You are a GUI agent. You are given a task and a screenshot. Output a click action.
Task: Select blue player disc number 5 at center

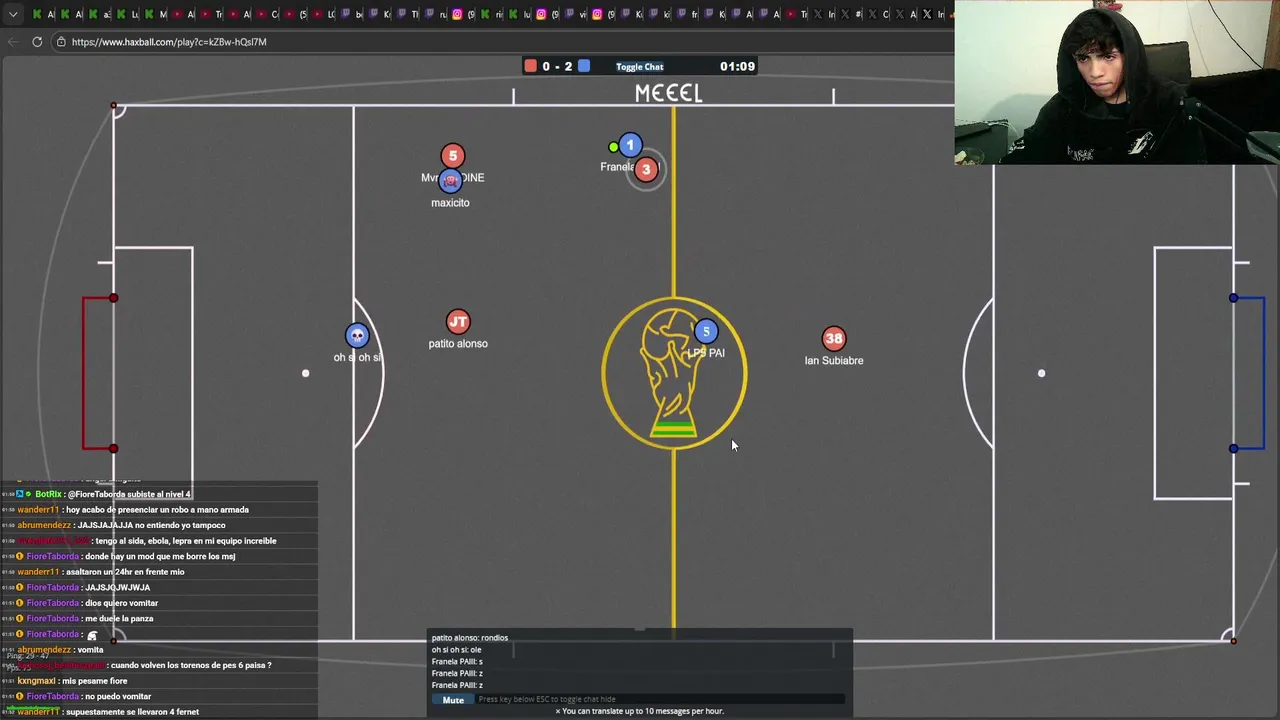click(706, 331)
